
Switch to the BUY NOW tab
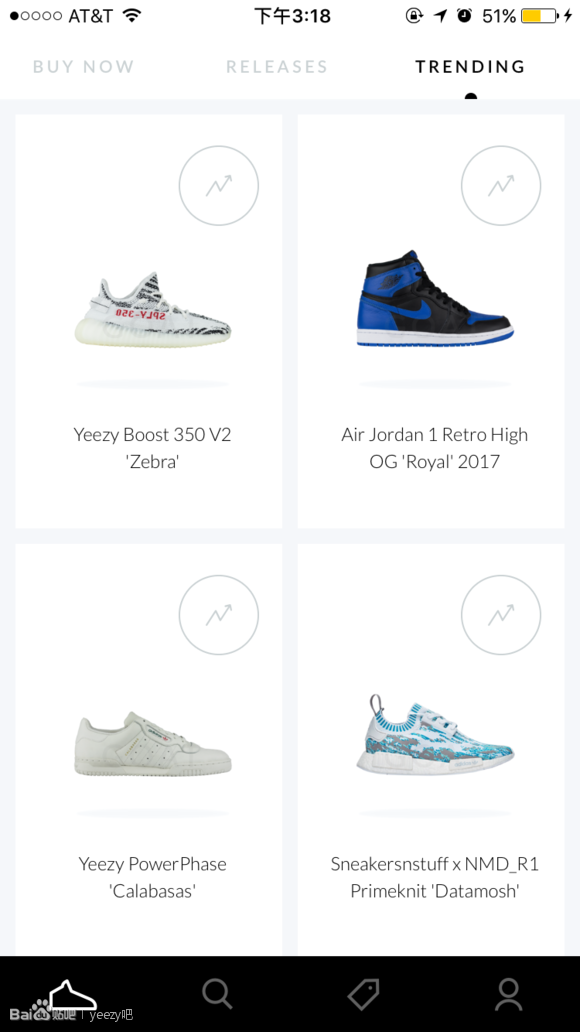click(84, 66)
